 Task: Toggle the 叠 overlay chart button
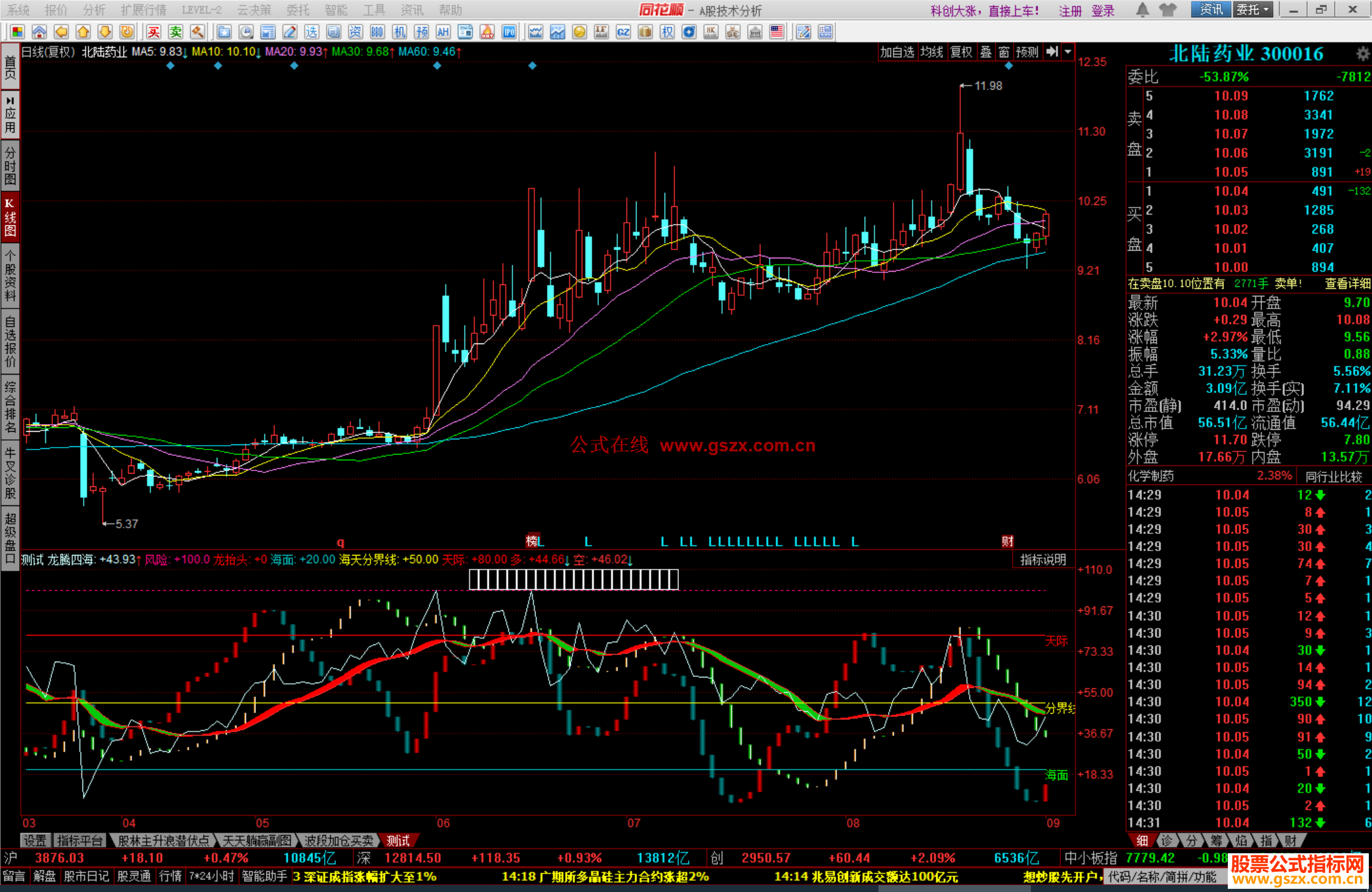tap(985, 52)
